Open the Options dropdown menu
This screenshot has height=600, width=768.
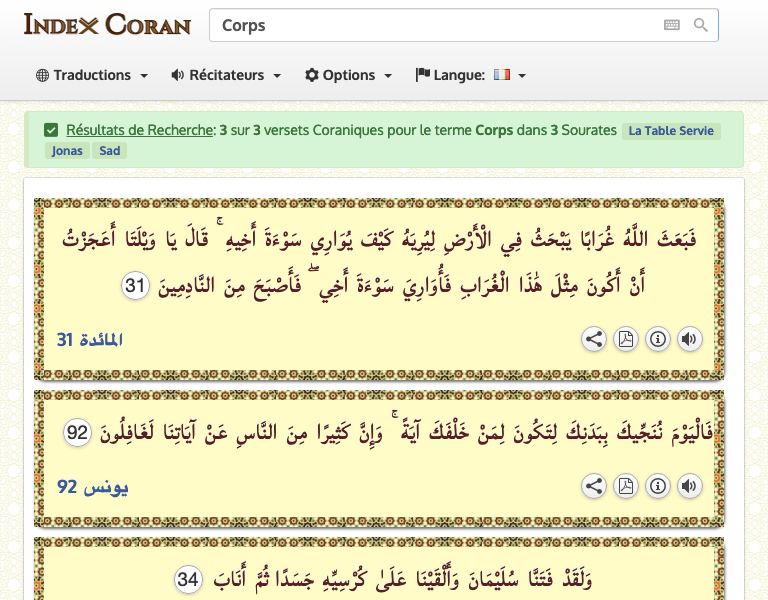pyautogui.click(x=348, y=75)
